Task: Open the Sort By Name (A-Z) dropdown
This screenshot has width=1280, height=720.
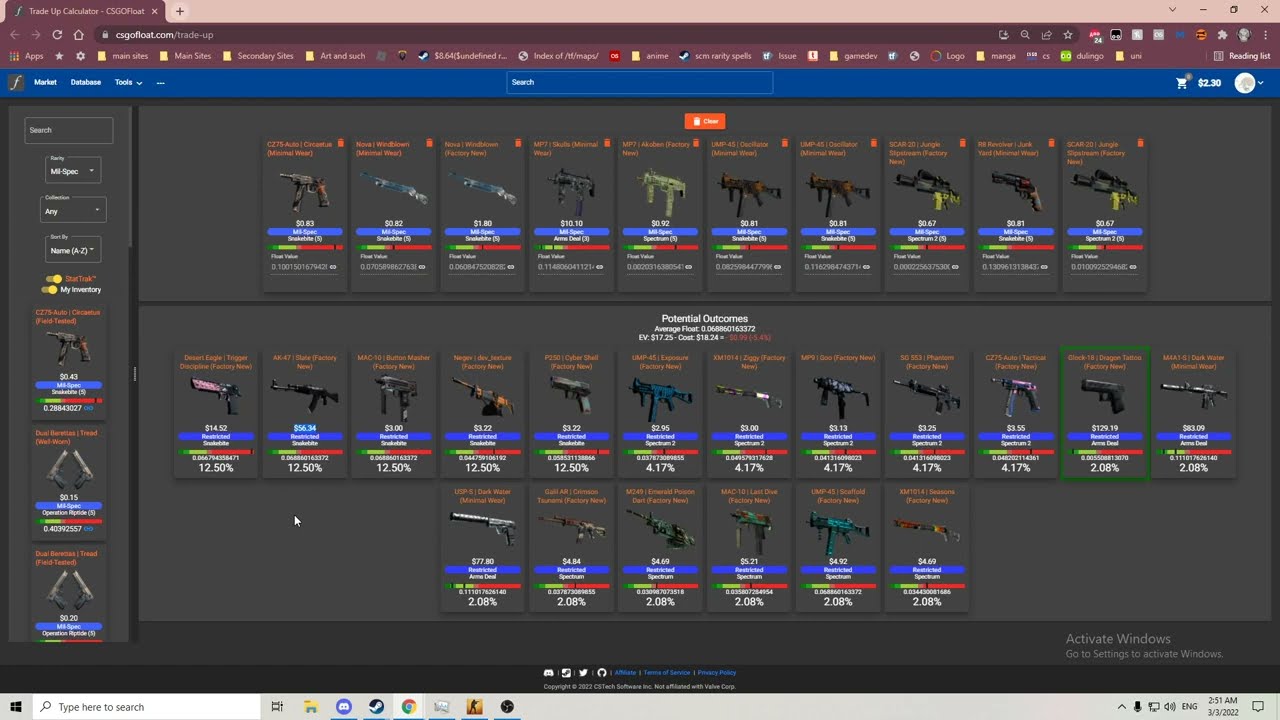Action: 72,249
